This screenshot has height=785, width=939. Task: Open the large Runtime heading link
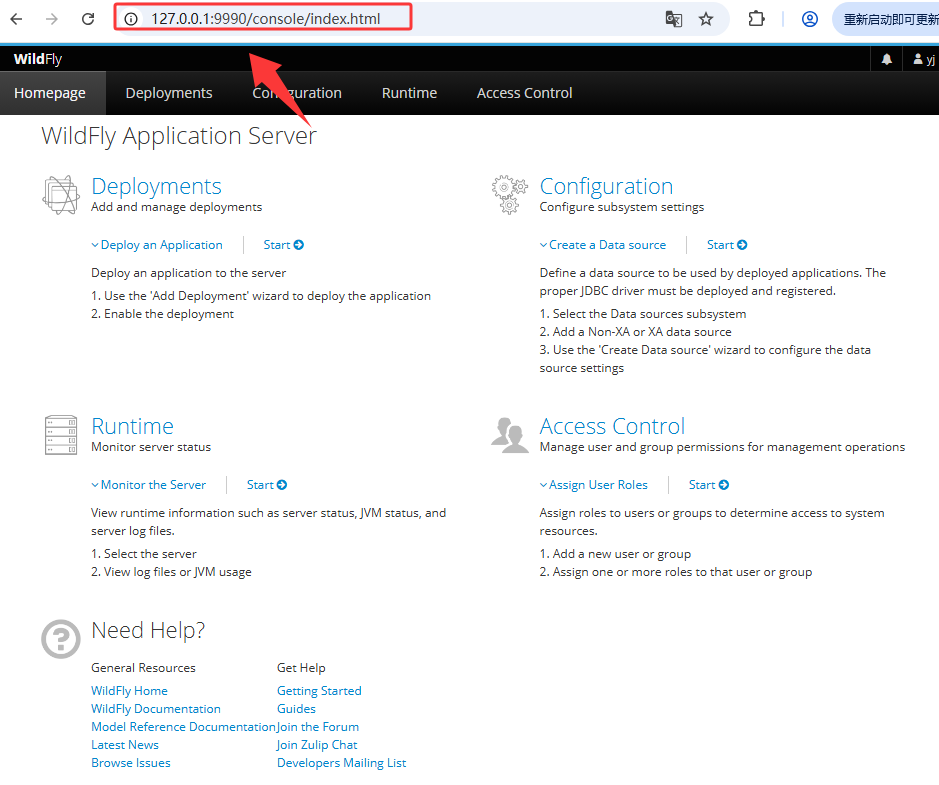point(132,426)
